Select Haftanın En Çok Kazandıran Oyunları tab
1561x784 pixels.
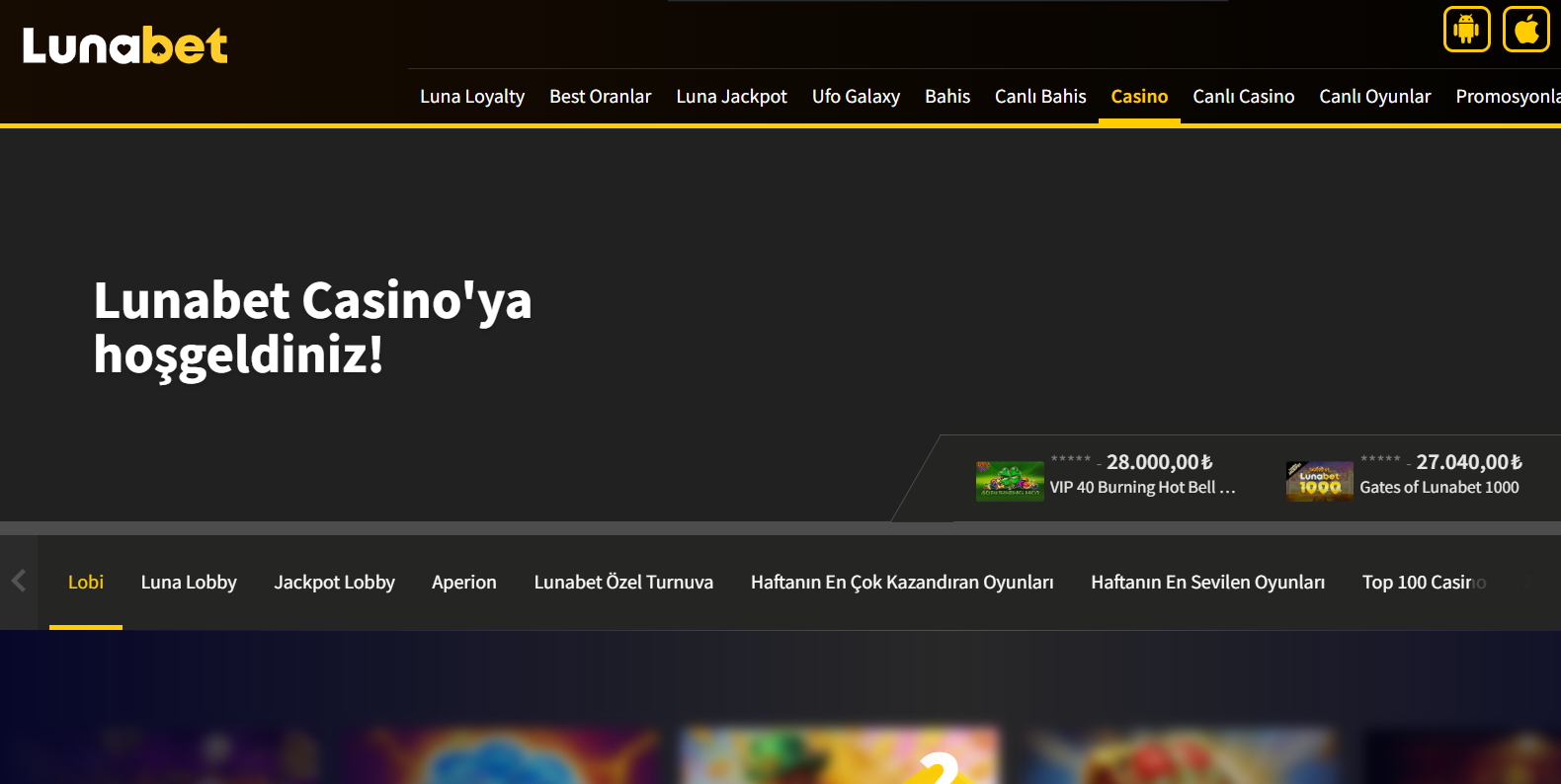902,583
